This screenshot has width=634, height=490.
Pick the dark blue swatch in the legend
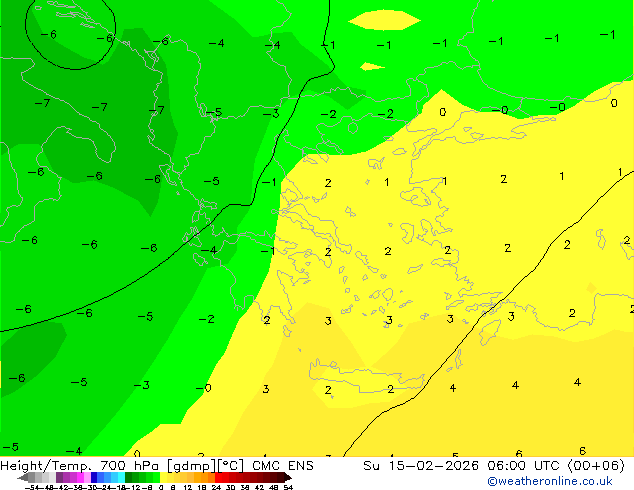pyautogui.click(x=94, y=478)
